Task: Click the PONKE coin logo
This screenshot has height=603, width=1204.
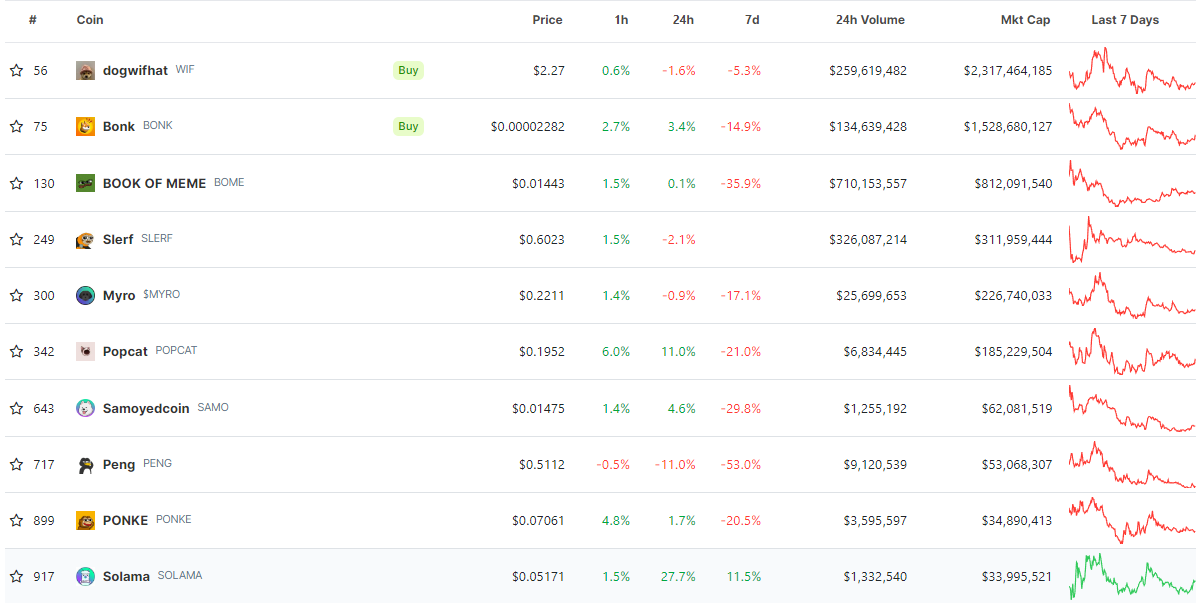Action: [x=85, y=520]
